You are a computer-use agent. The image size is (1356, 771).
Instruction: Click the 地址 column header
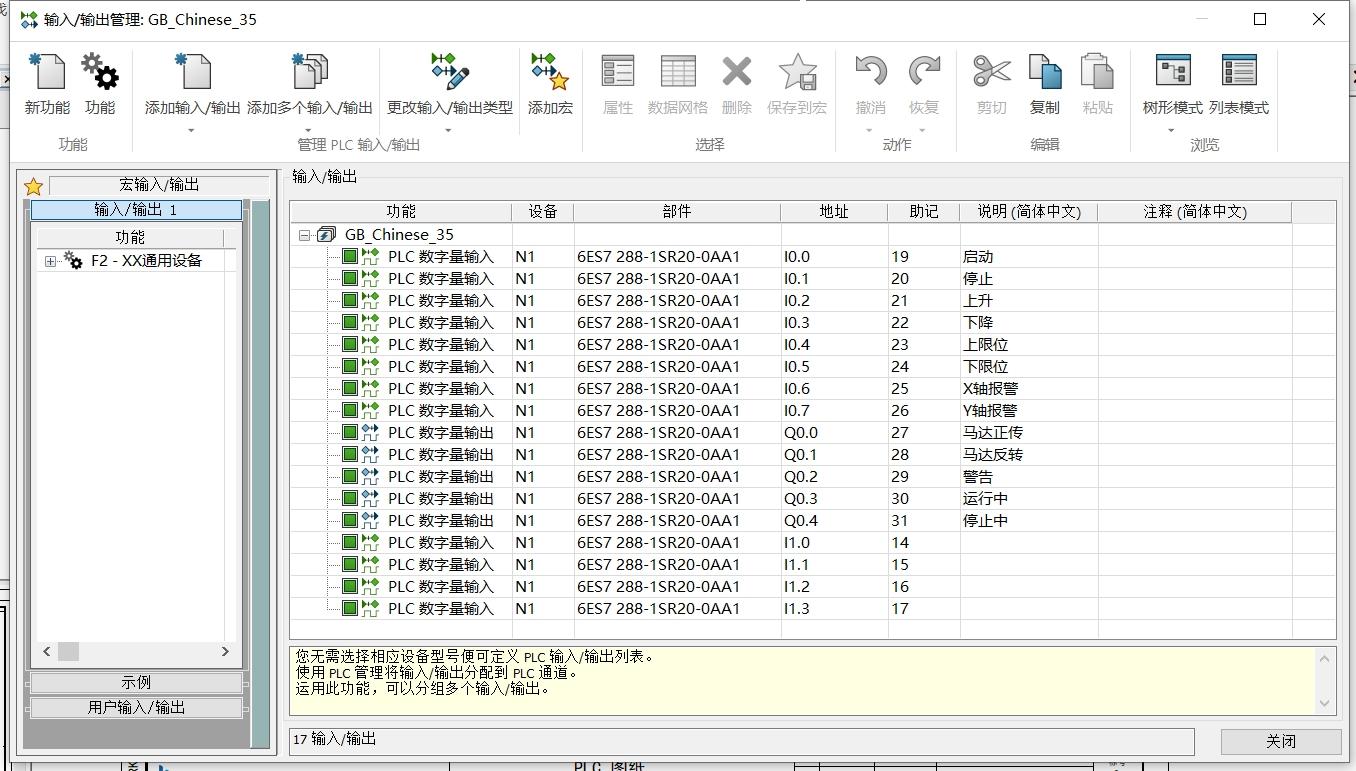point(834,212)
